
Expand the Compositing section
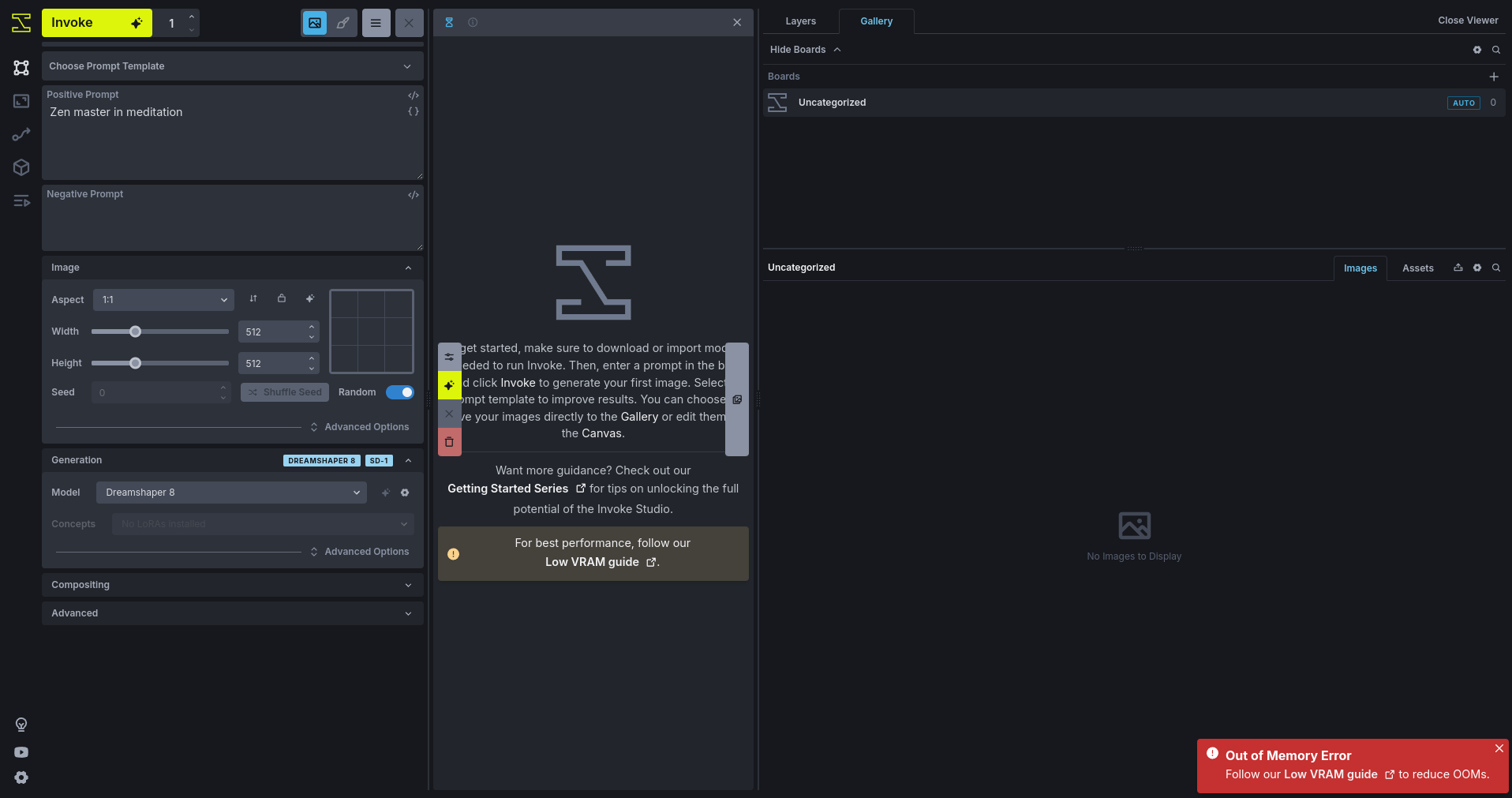point(233,585)
